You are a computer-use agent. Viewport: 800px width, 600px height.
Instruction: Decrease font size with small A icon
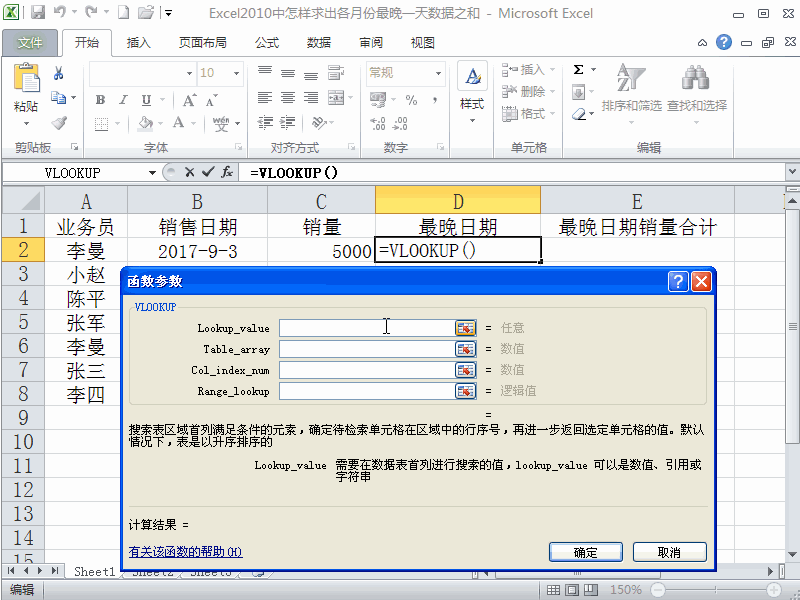(x=211, y=101)
